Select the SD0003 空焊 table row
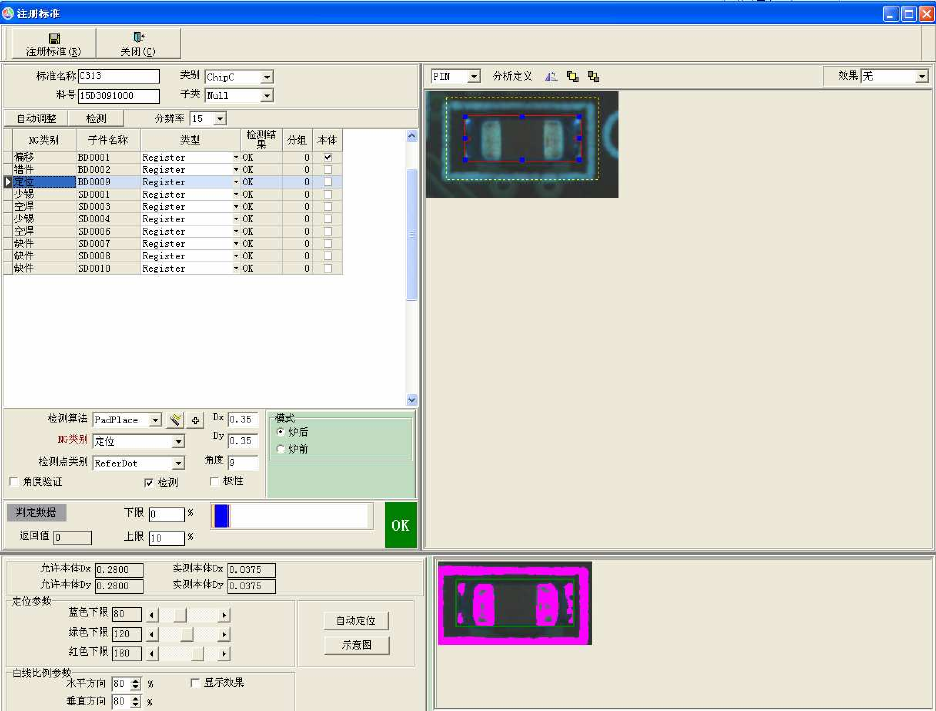Viewport: 936px width, 711px height. pos(173,207)
